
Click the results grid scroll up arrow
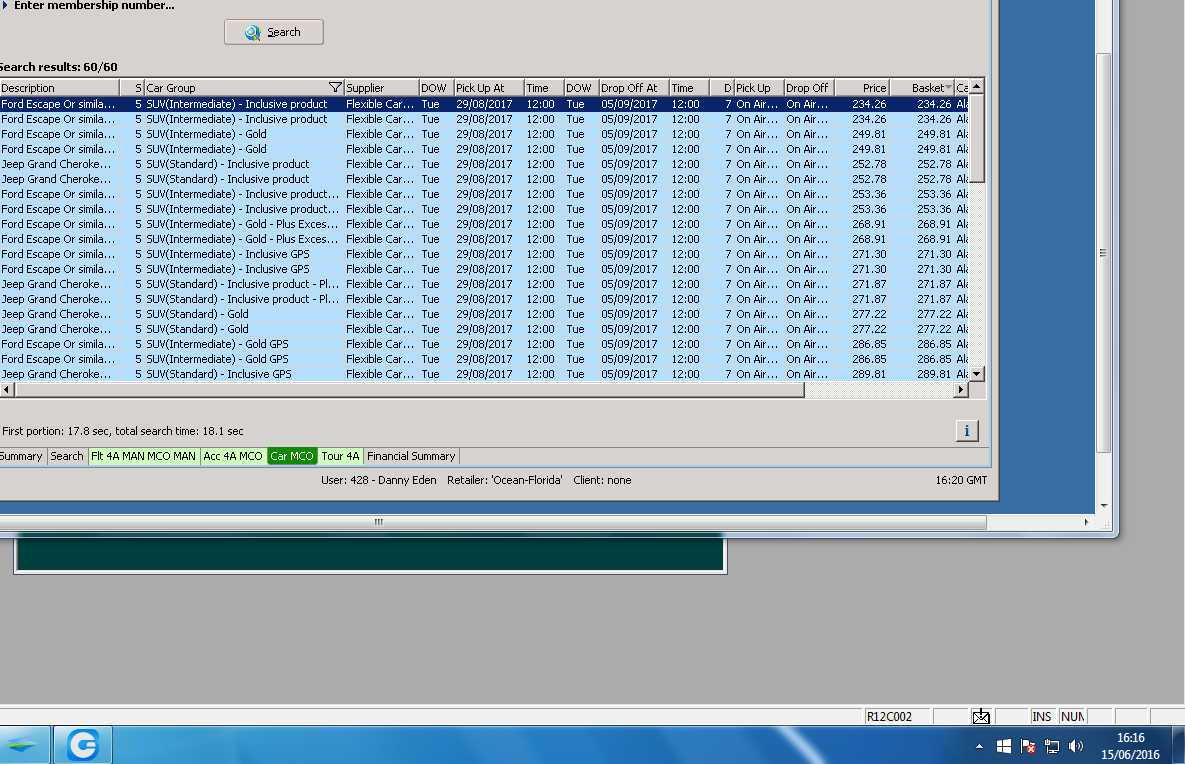pos(976,87)
